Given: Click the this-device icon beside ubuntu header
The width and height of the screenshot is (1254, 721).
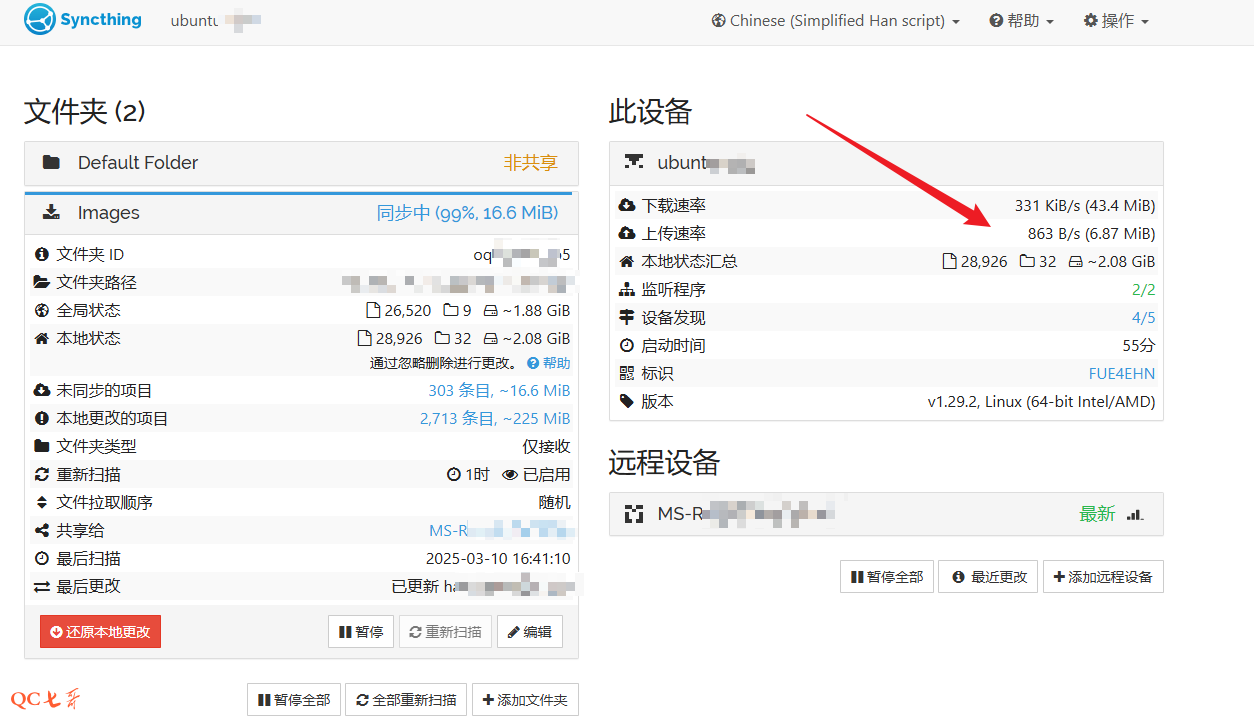Looking at the screenshot, I should pos(633,162).
